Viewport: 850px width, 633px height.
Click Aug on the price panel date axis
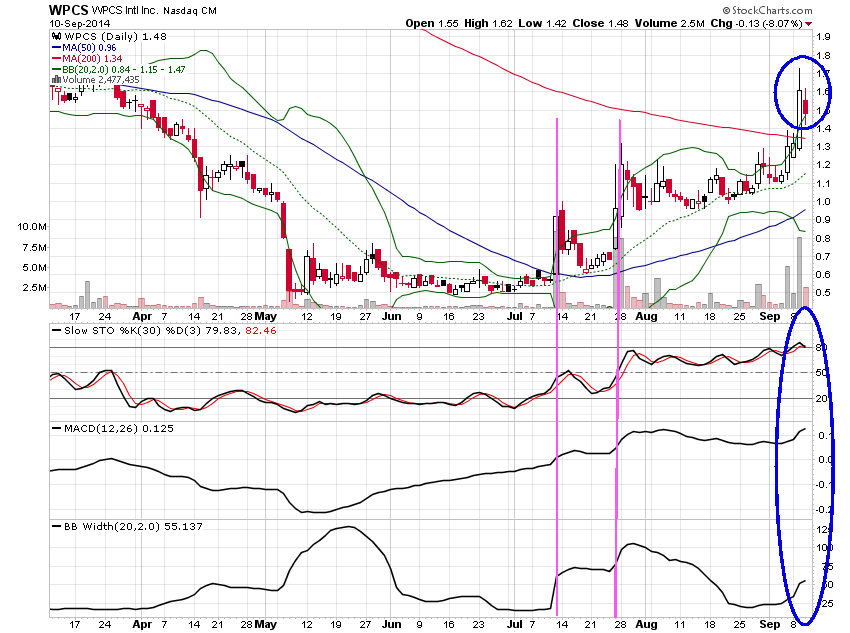(x=646, y=316)
